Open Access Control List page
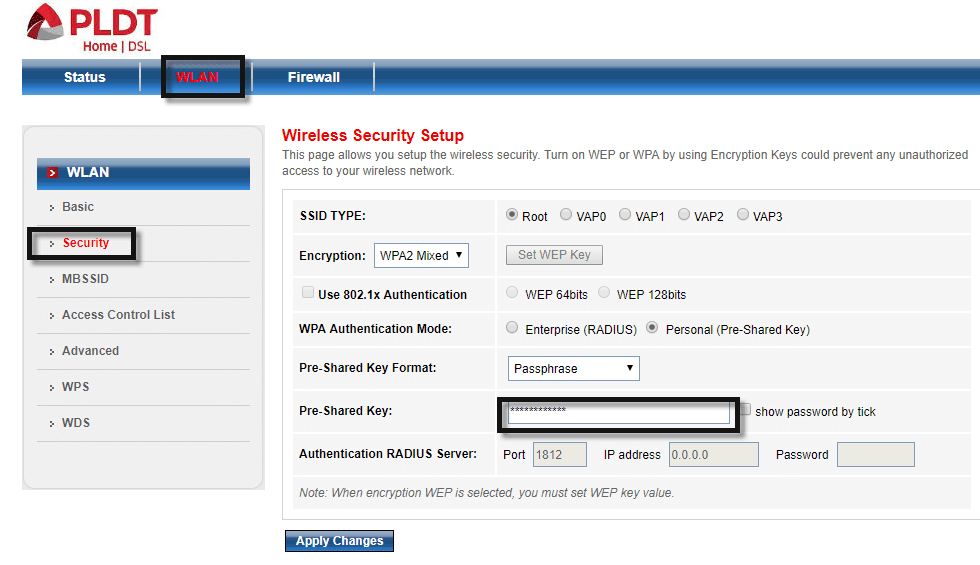 click(118, 315)
